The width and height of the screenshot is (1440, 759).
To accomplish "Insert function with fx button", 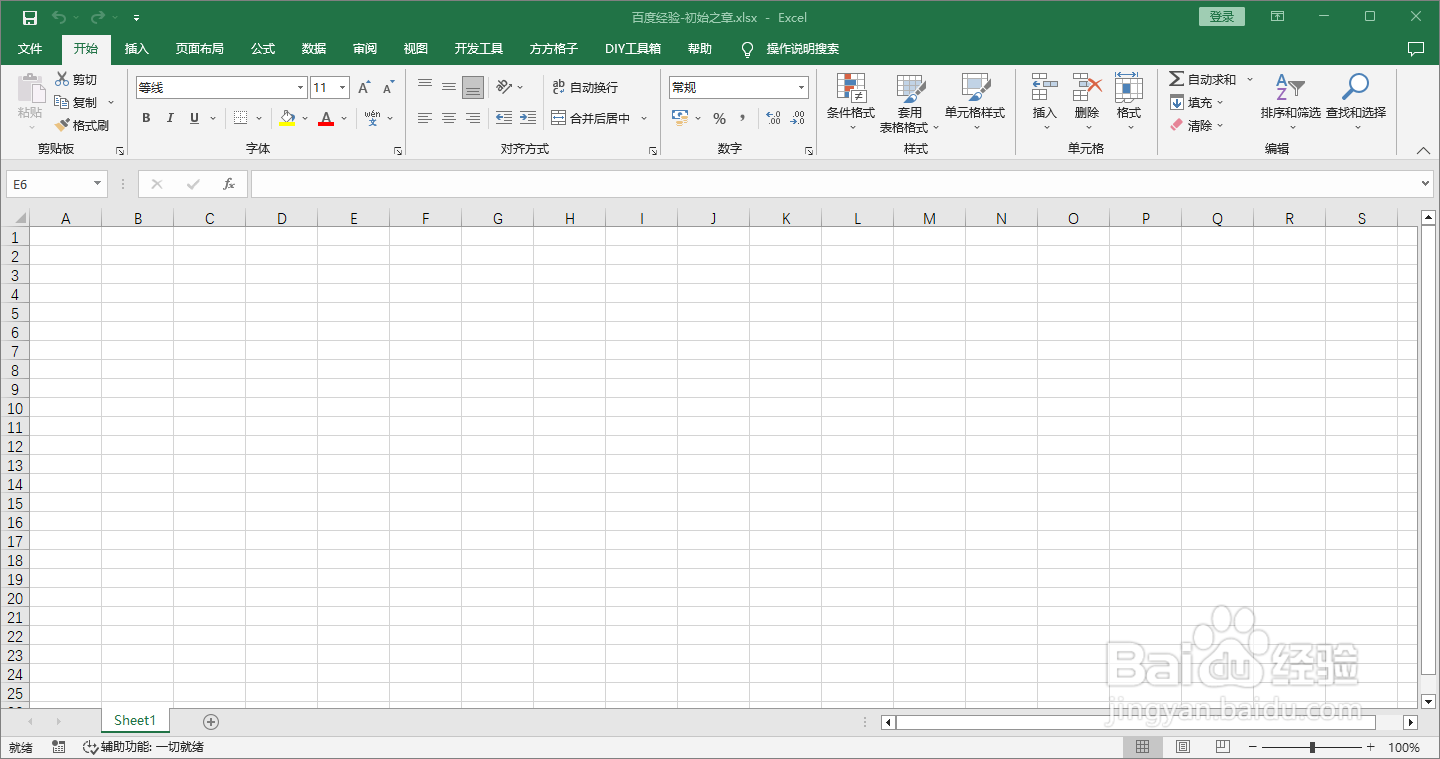I will click(x=229, y=184).
